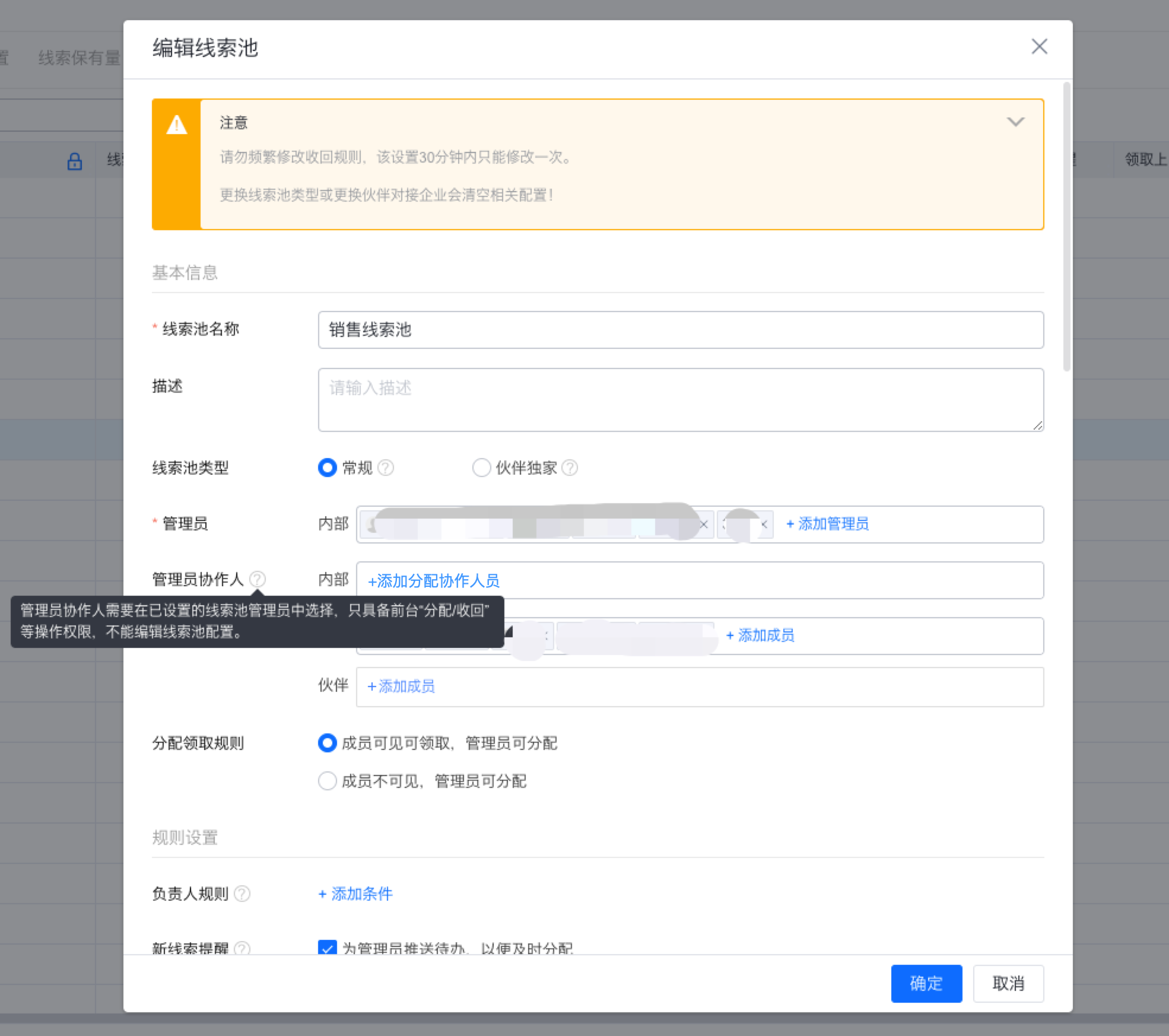The height and width of the screenshot is (1036, 1169).
Task: Click the help icon next to 负责人规则
Action: [242, 894]
